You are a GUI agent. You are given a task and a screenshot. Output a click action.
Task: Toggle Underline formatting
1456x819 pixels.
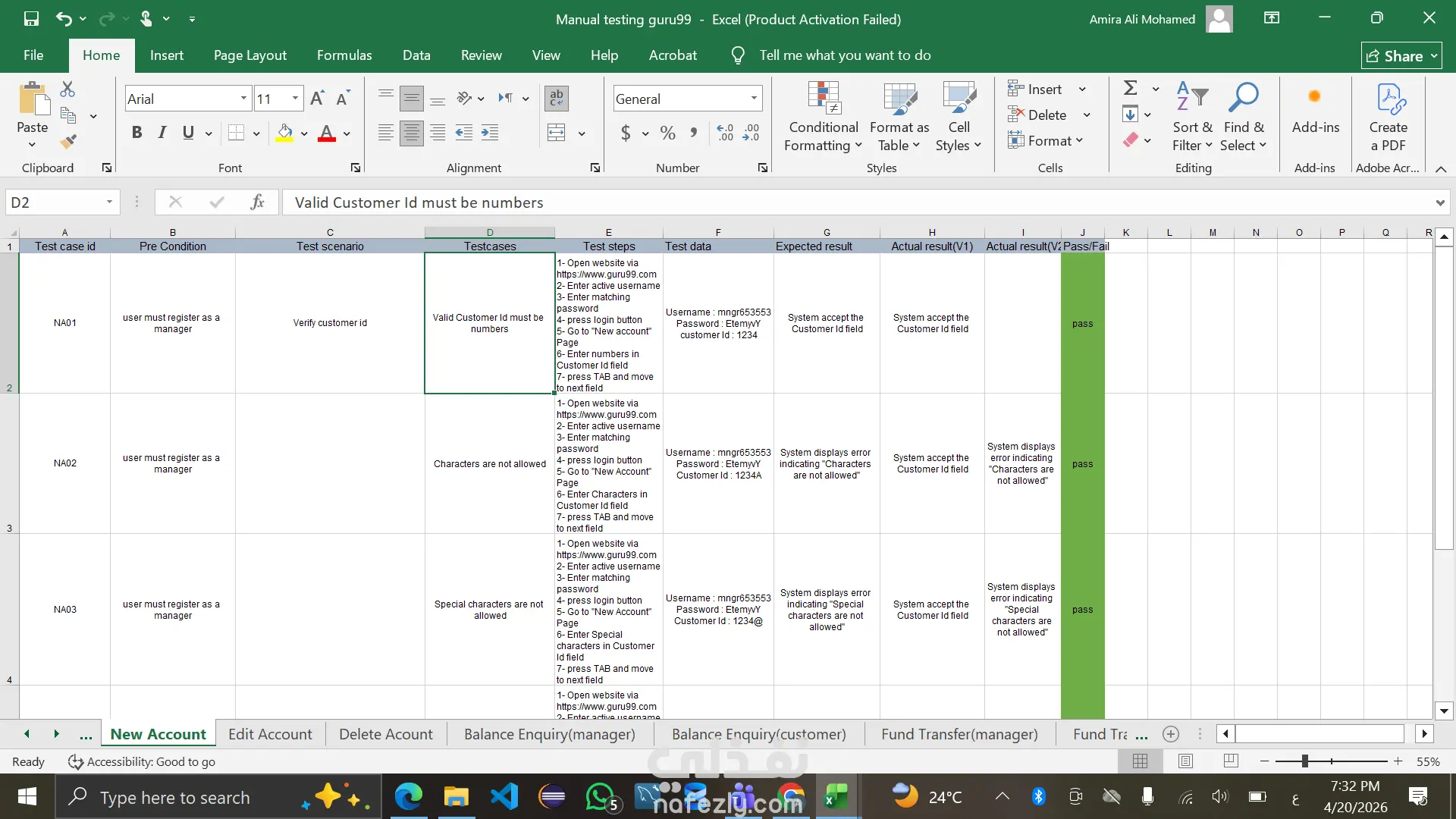point(188,133)
